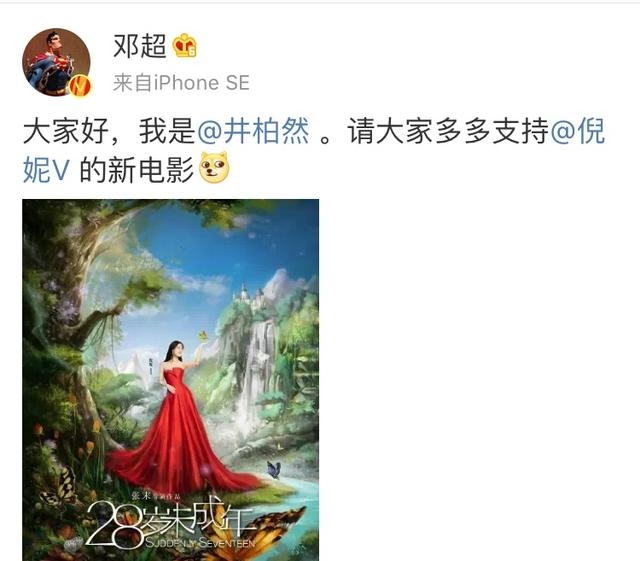Open the 妮V mention link text

(46, 170)
